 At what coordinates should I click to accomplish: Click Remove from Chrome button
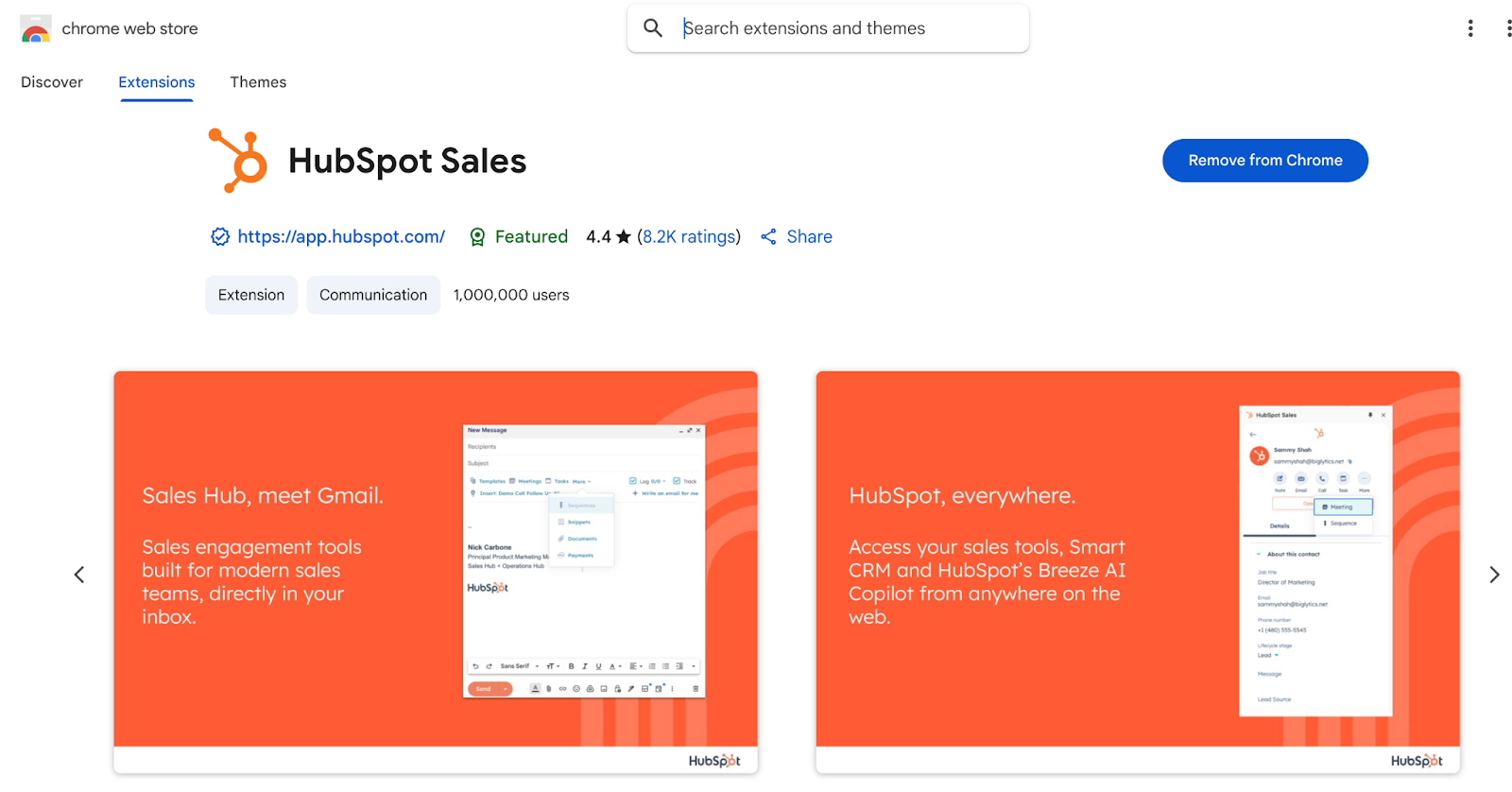[x=1265, y=161]
